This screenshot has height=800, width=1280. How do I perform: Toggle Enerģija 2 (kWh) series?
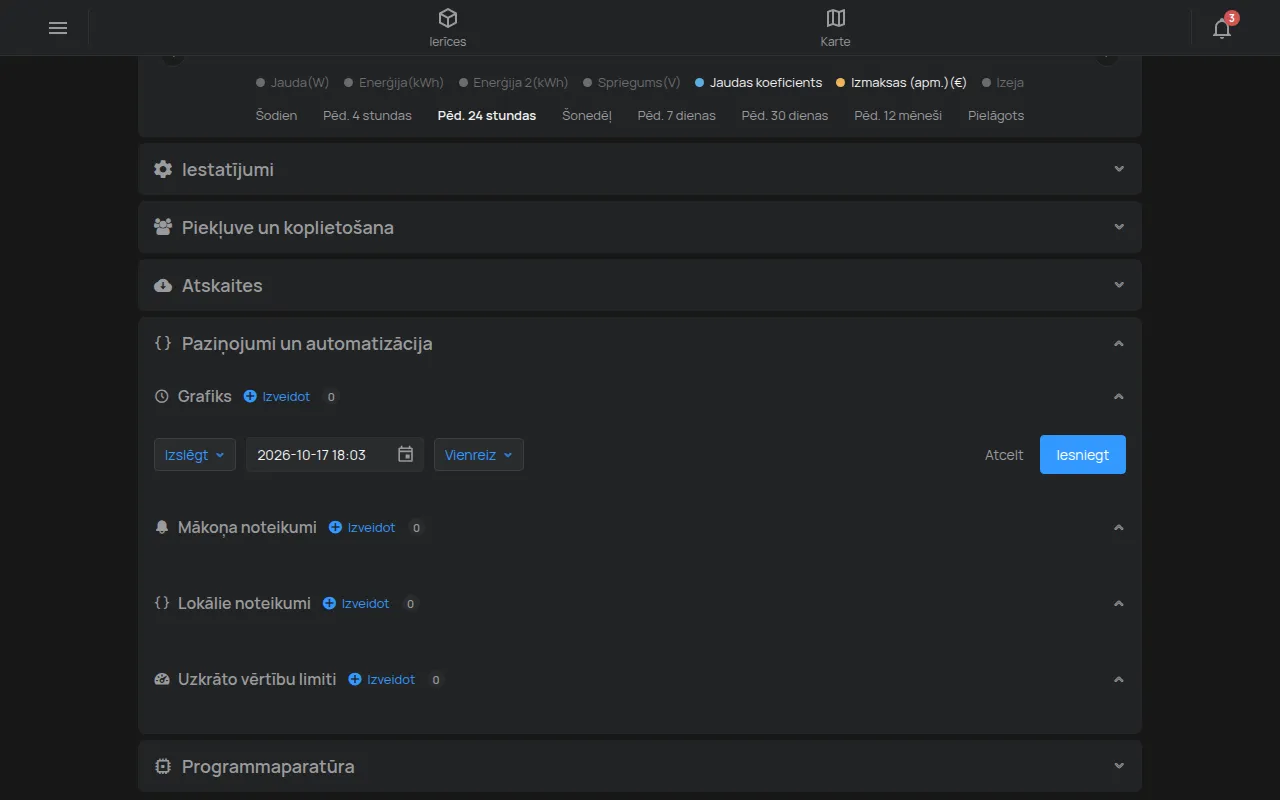pyautogui.click(x=514, y=83)
